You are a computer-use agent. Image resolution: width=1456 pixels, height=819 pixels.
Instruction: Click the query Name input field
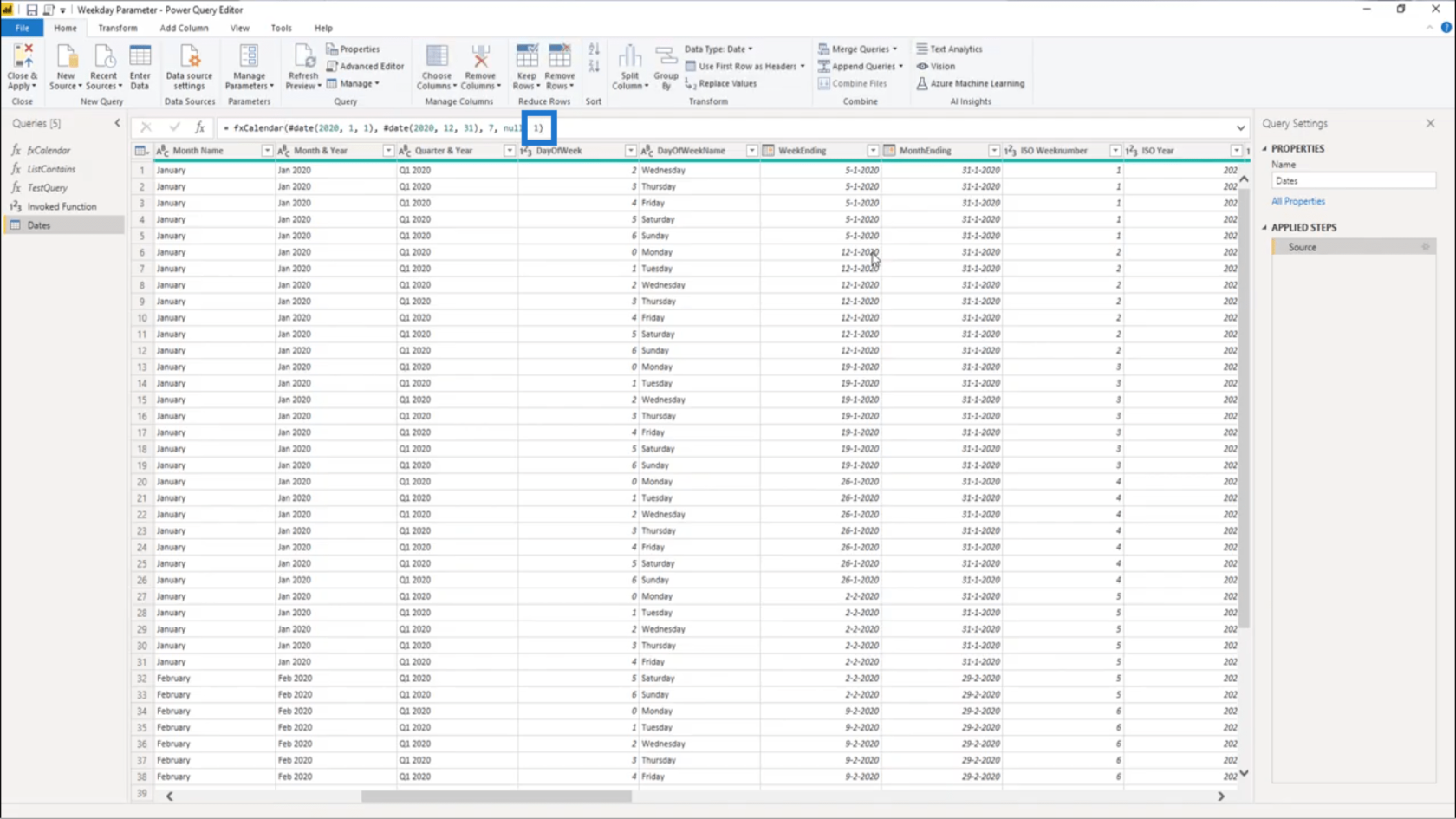(1353, 181)
